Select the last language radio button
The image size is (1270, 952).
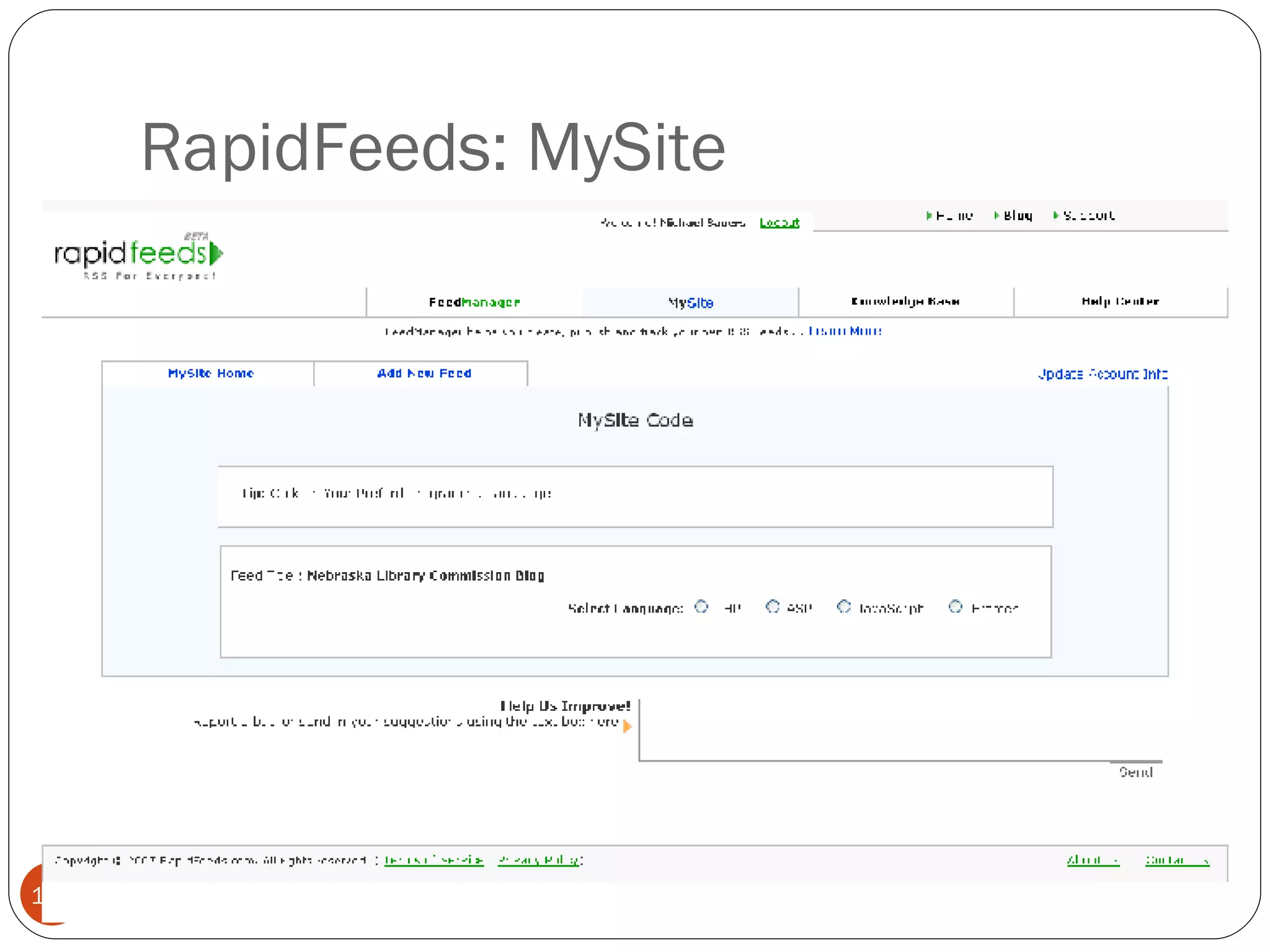956,607
